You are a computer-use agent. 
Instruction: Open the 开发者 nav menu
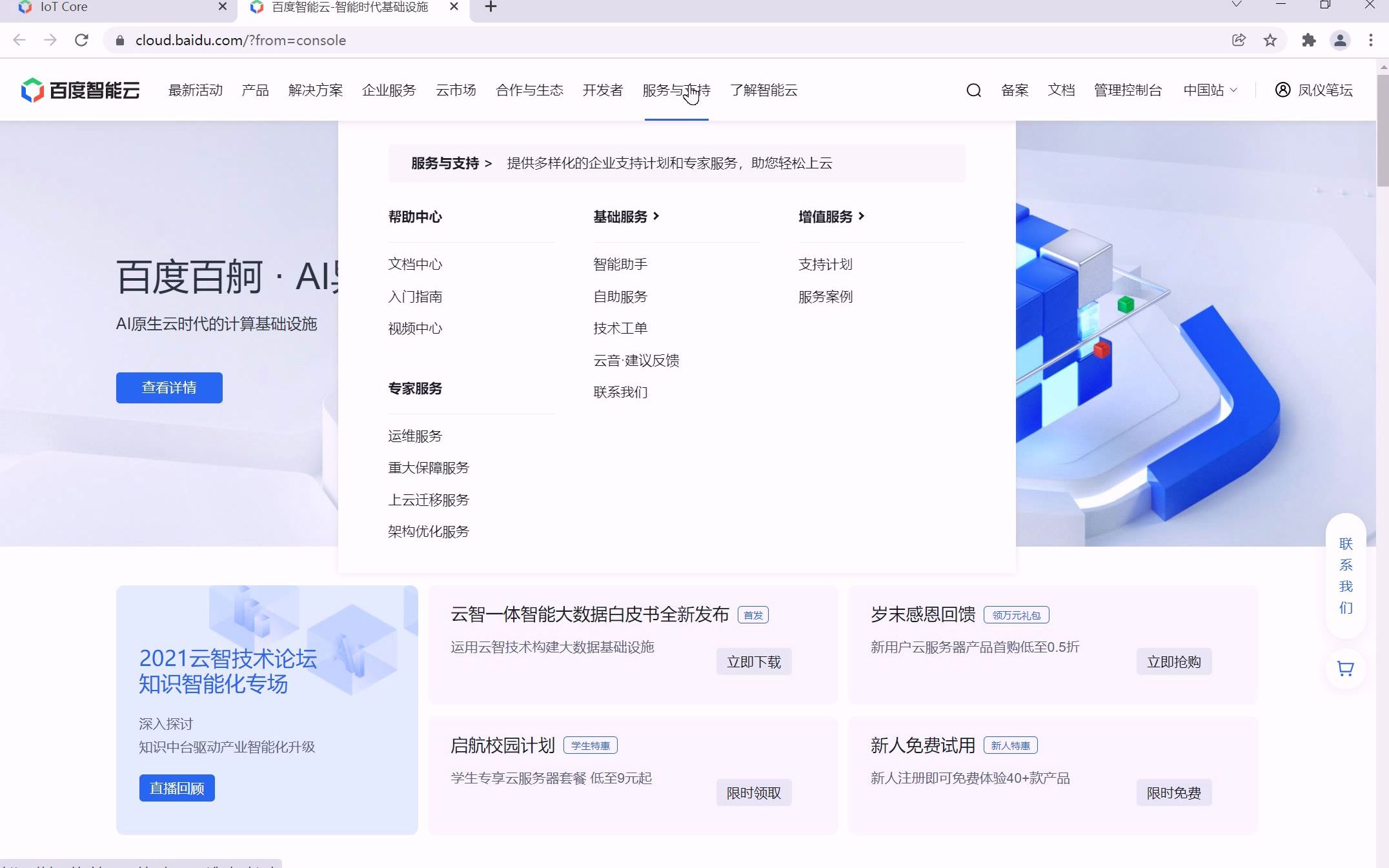[x=603, y=90]
